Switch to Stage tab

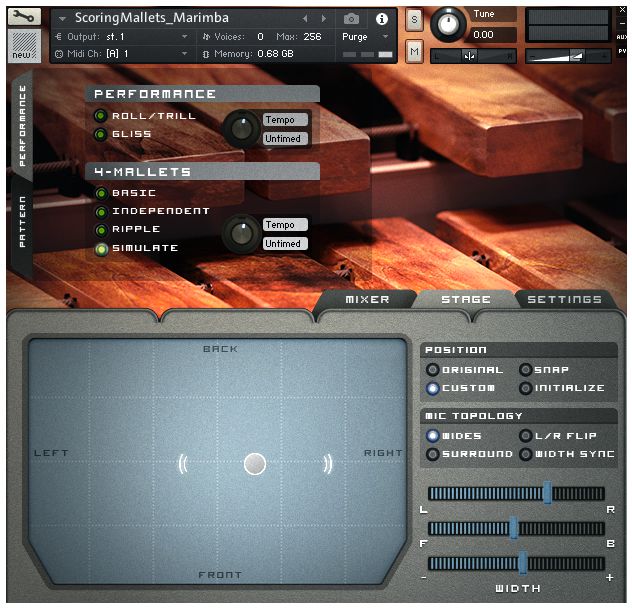tap(466, 300)
